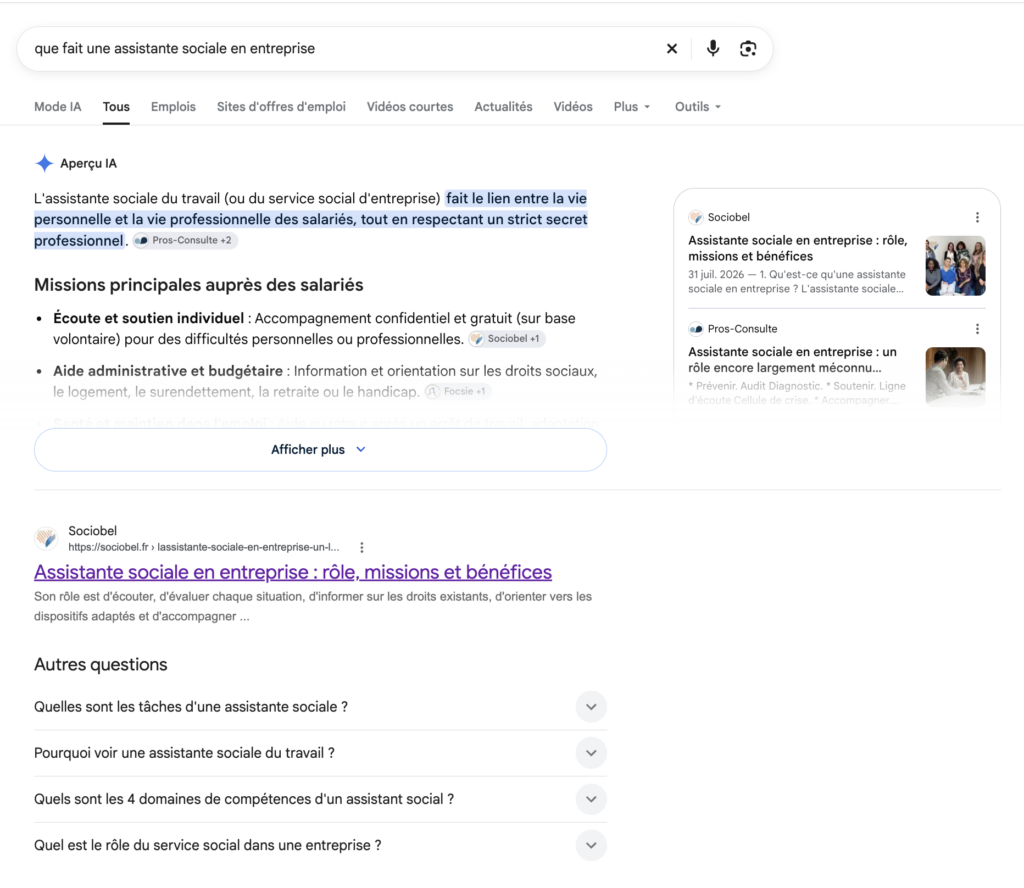Open the 'Assistante sociale en entreprise : rôle, missions et bénéfices' result link
Screen dimensions: 1024x888
pyautogui.click(x=293, y=572)
